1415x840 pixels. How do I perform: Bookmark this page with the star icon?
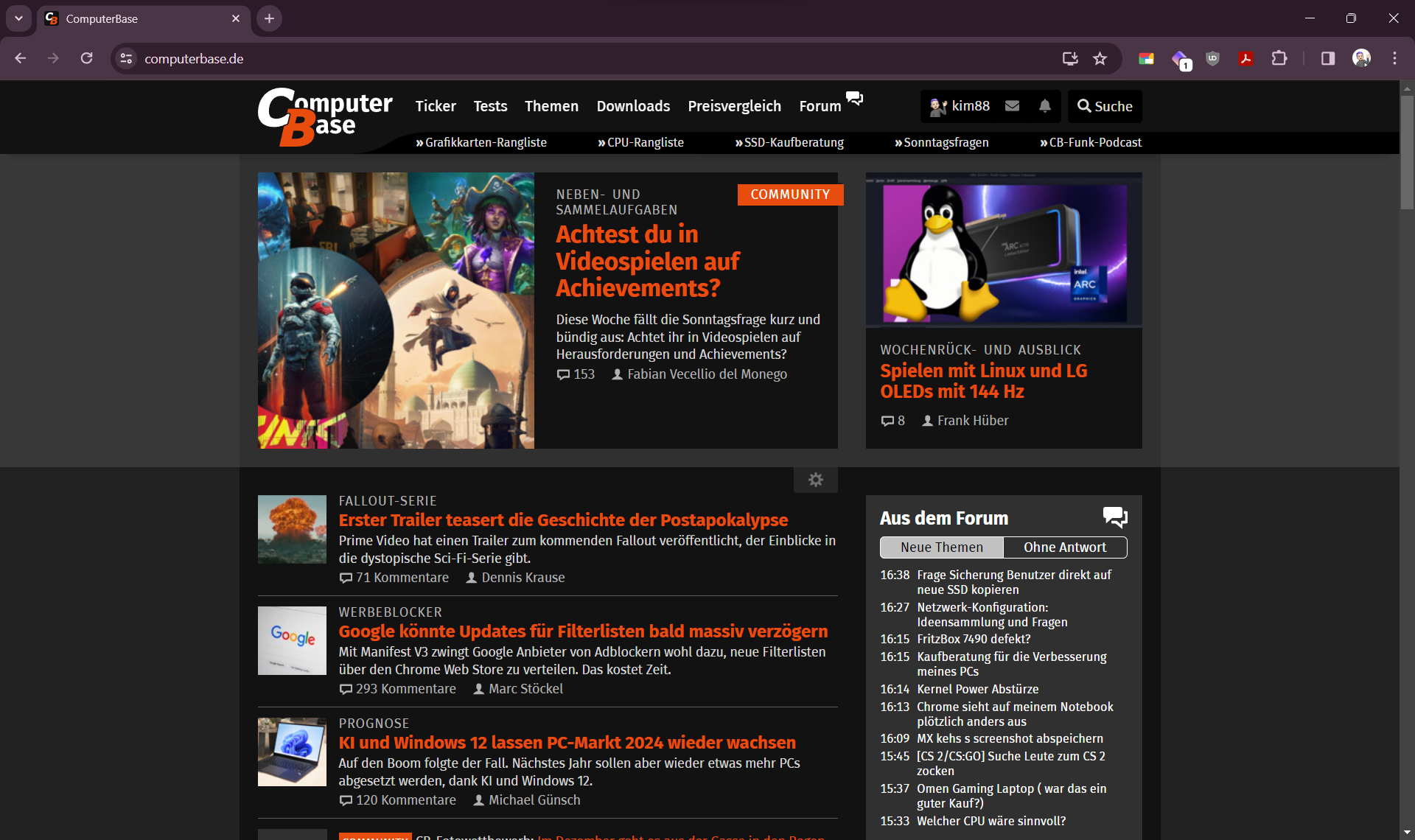(1100, 59)
